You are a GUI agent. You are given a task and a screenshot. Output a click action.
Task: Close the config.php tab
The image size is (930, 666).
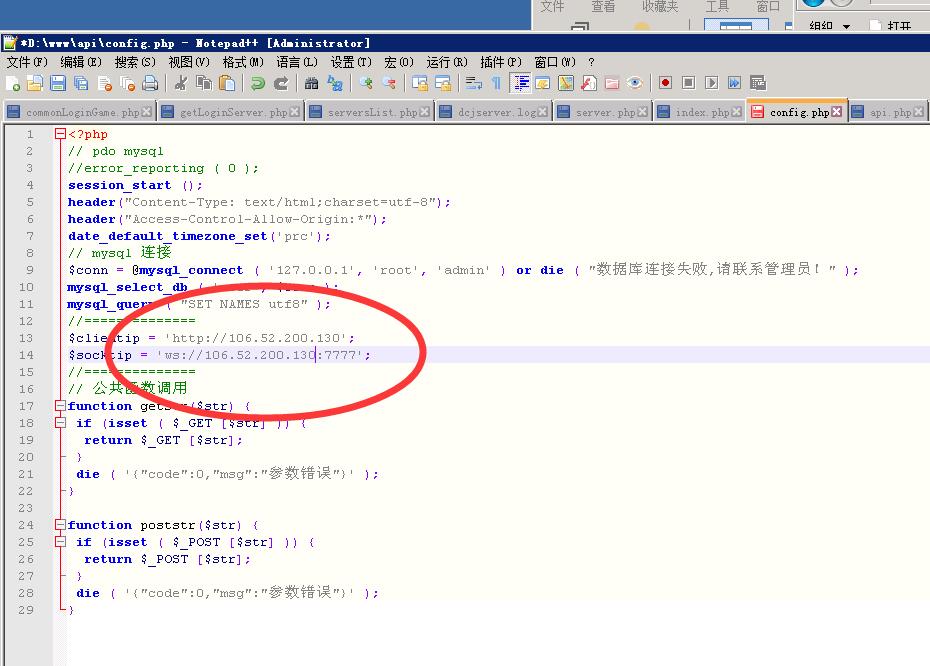click(x=838, y=112)
